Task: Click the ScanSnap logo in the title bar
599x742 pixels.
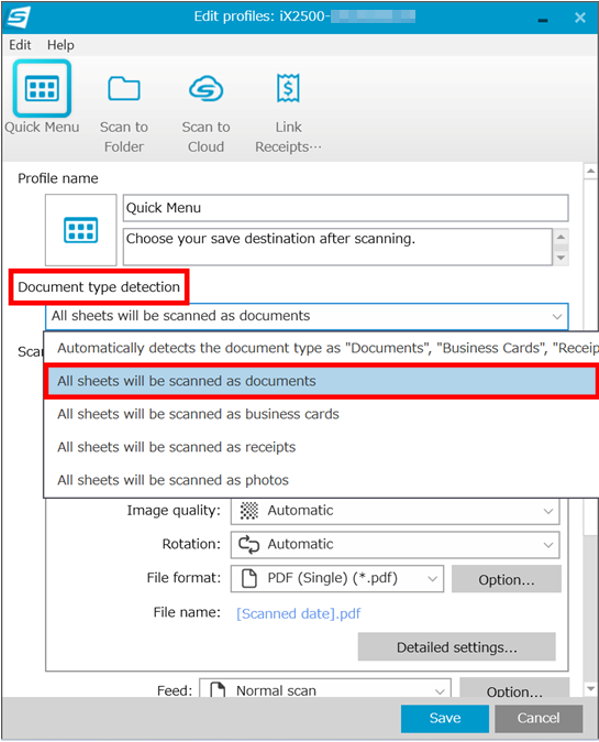Action: (x=19, y=17)
